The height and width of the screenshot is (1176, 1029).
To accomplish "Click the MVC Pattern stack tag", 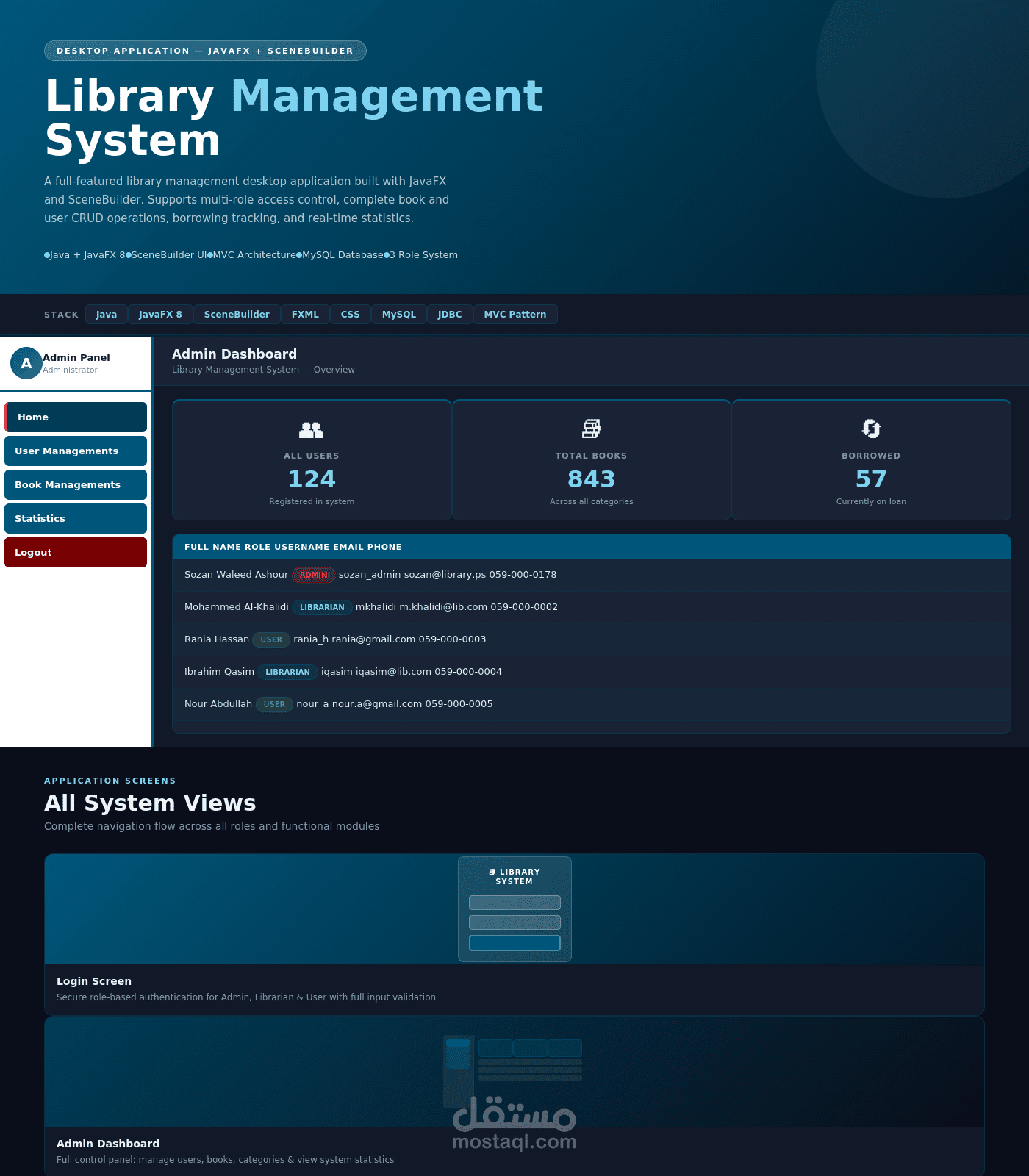I will point(515,314).
